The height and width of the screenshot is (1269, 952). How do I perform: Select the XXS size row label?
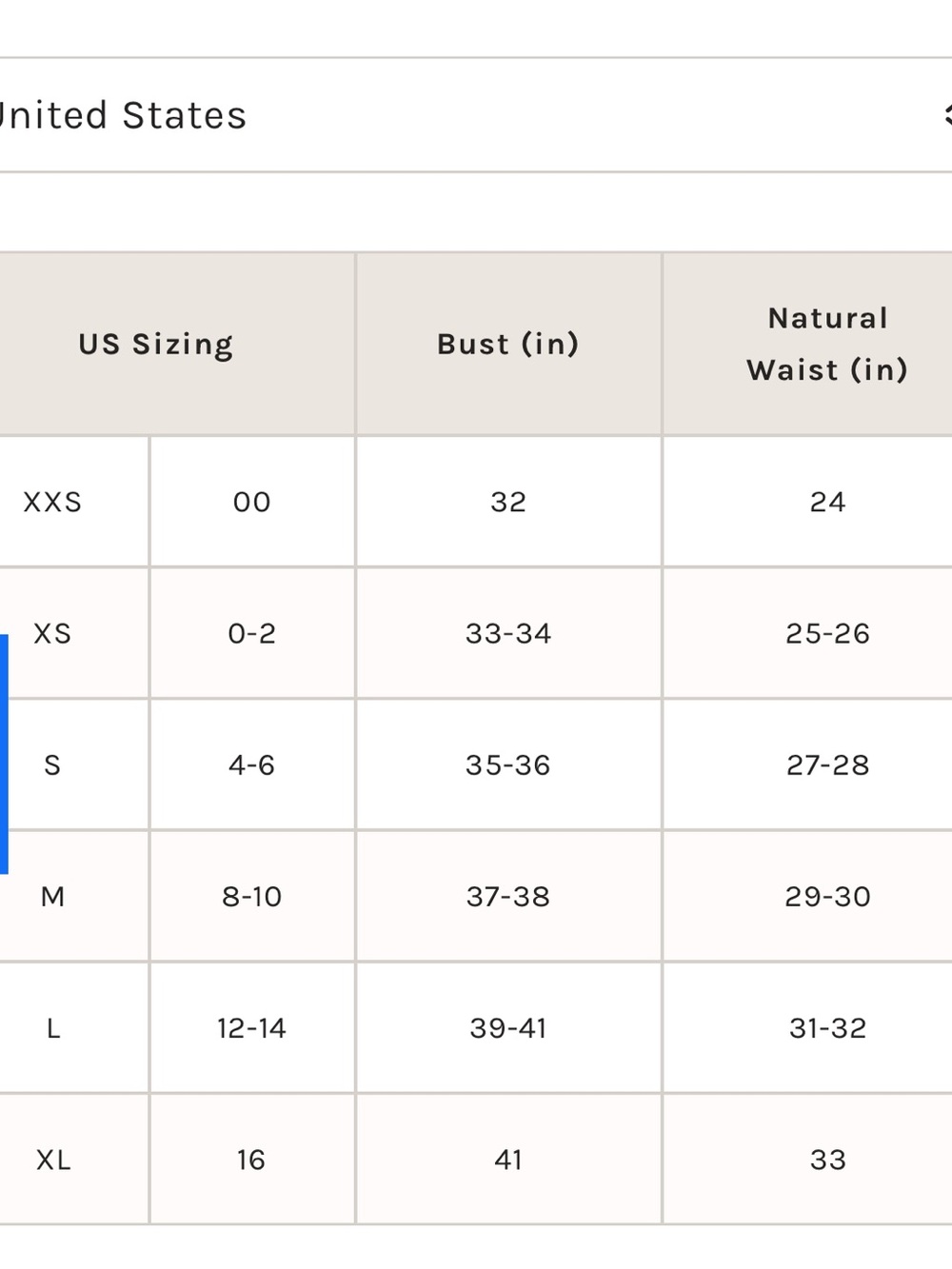pos(52,502)
